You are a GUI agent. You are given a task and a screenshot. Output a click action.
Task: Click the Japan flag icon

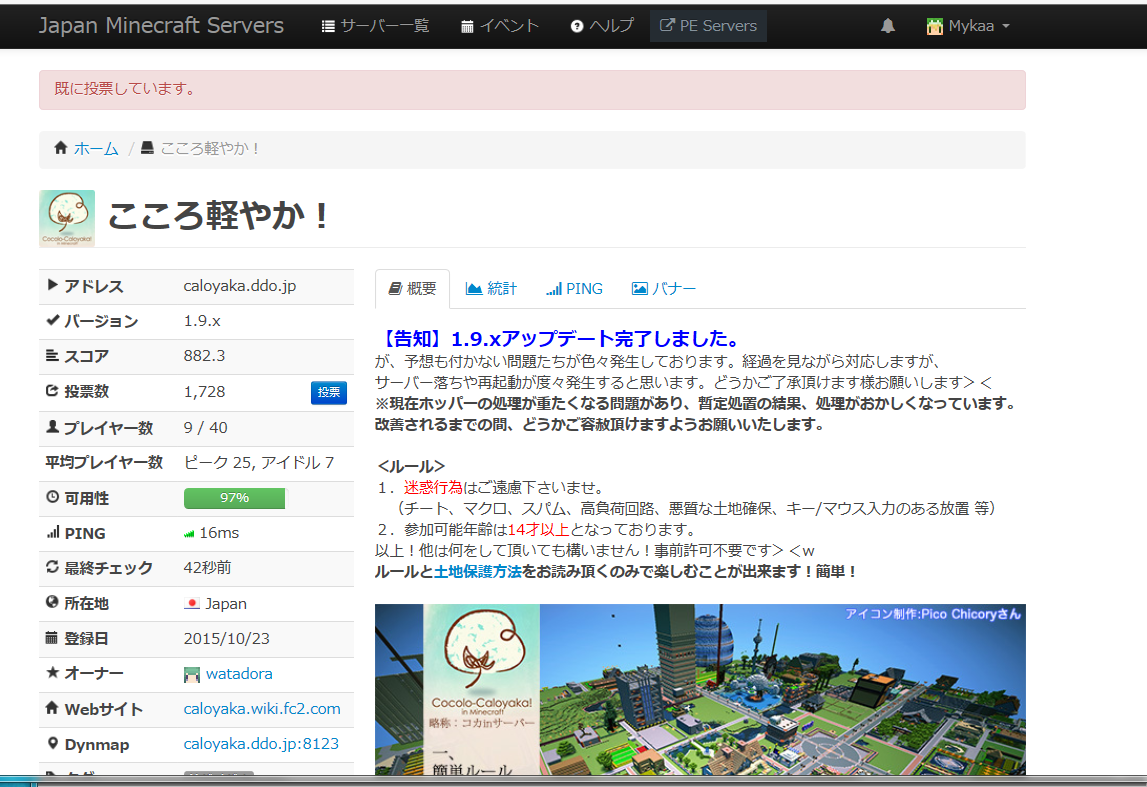click(x=192, y=603)
